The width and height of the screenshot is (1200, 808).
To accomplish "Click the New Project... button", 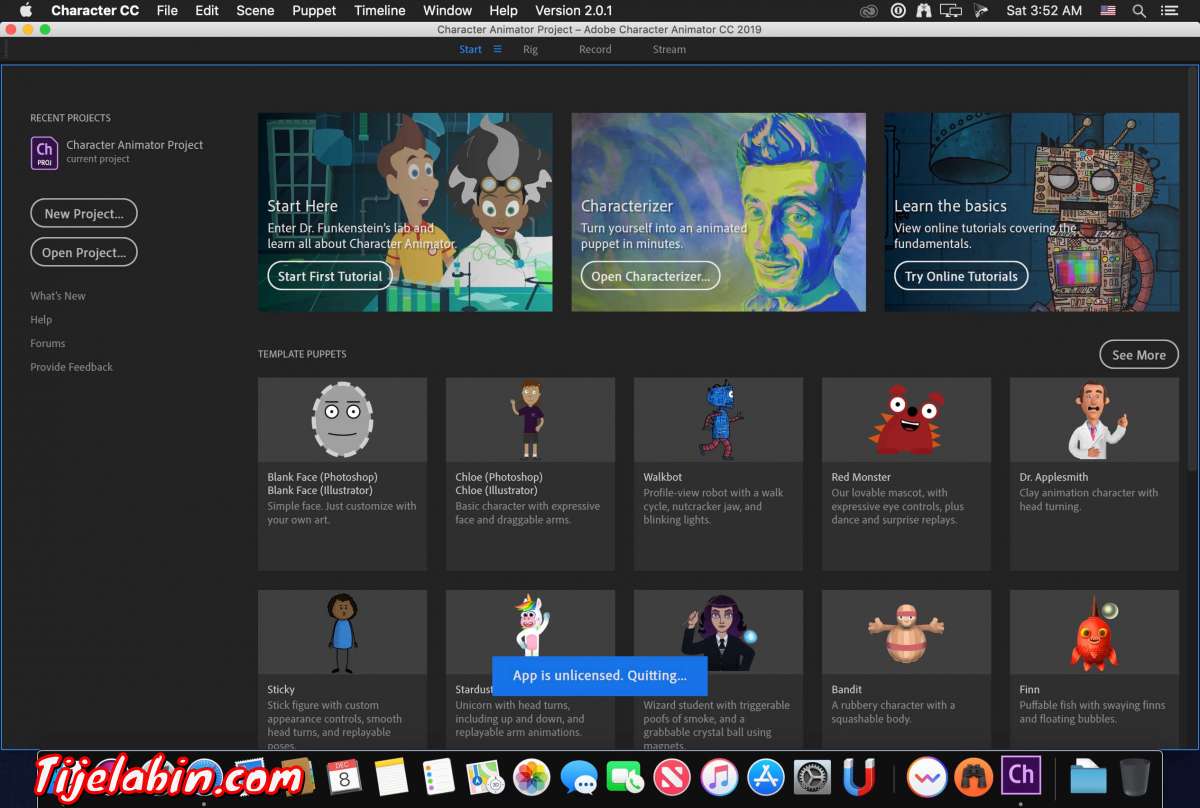I will pyautogui.click(x=84, y=213).
